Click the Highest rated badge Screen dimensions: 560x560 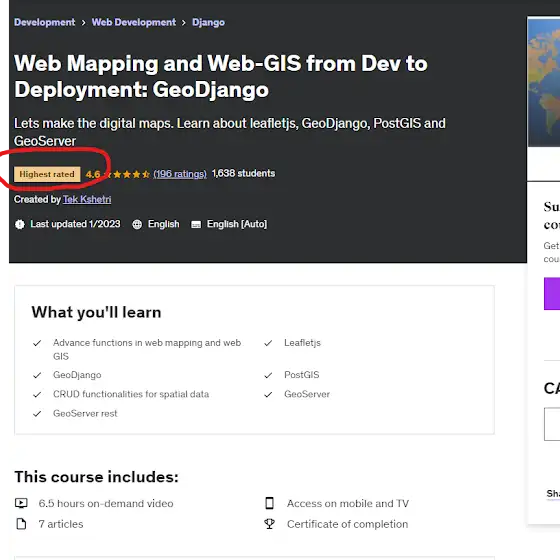click(x=47, y=174)
